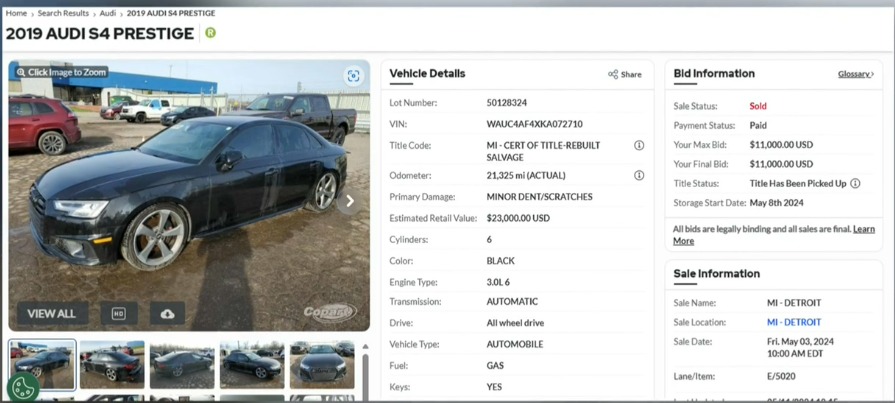
Task: Click the Share icon in Vehicle Details
Action: (x=624, y=75)
